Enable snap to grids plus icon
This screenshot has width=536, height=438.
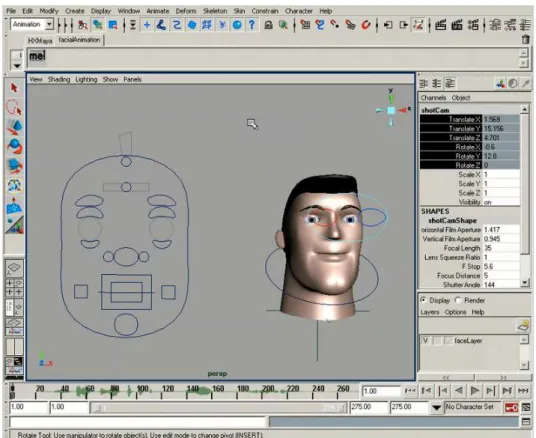147,25
